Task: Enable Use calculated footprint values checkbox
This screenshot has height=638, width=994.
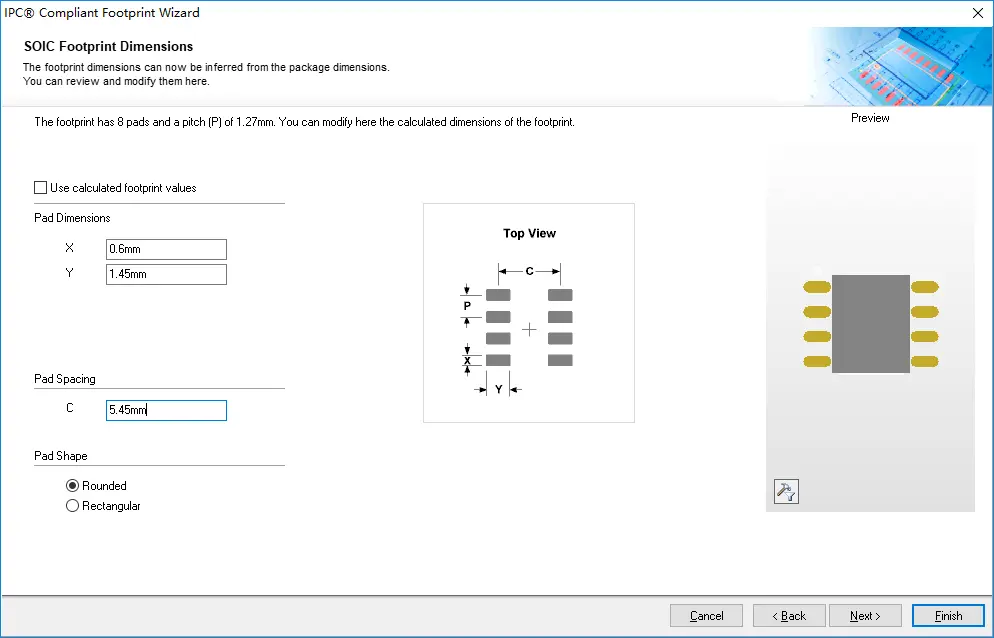Action: (41, 188)
